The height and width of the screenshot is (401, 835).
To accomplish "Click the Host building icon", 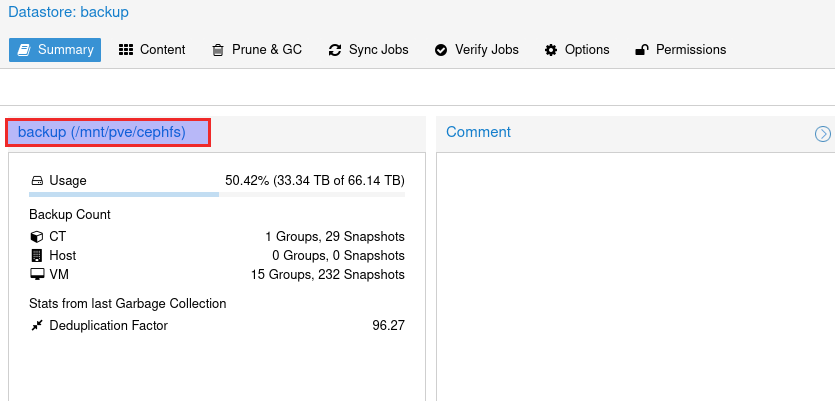I will pyautogui.click(x=37, y=256).
